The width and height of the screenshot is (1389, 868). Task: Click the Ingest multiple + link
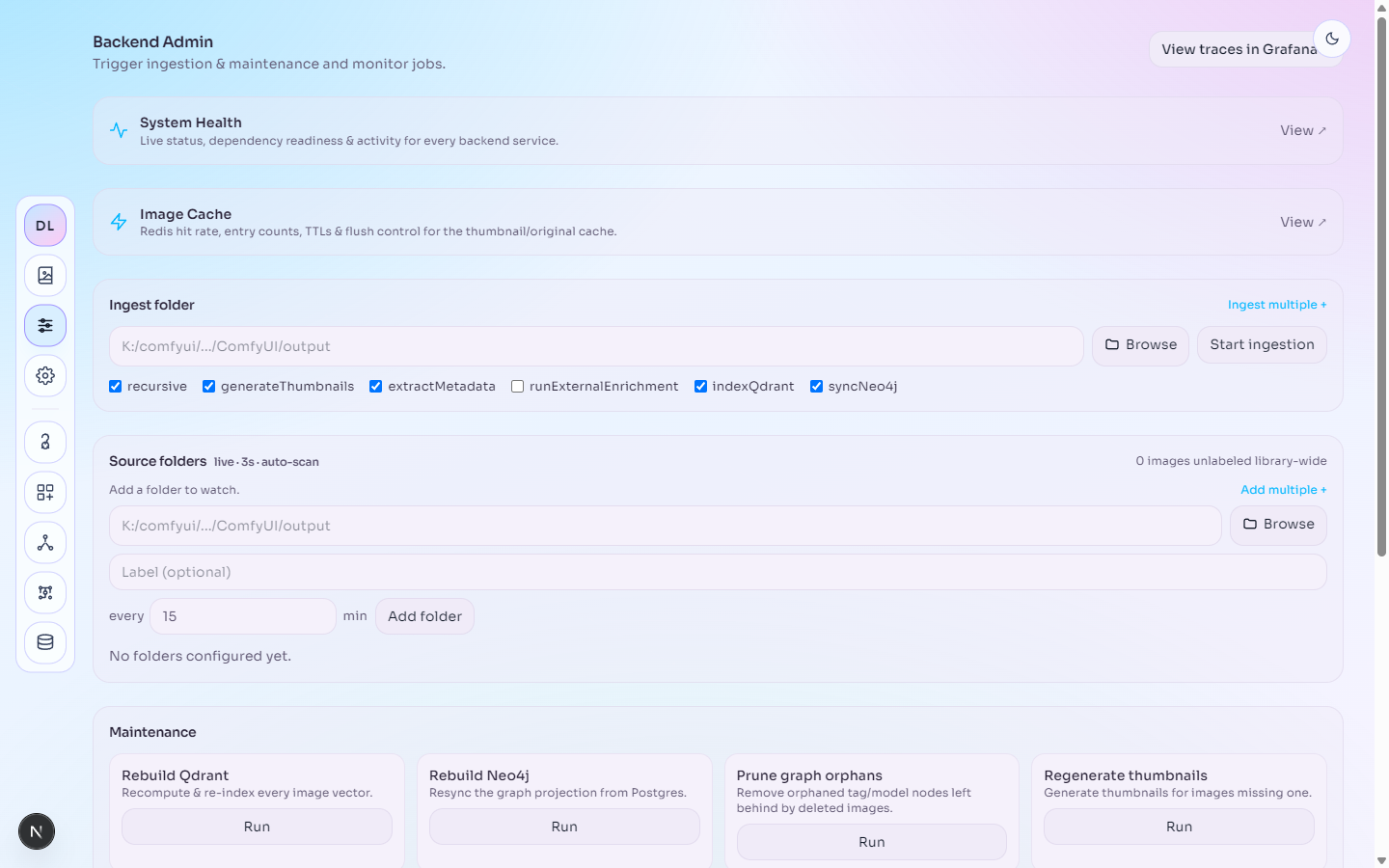tap(1277, 305)
